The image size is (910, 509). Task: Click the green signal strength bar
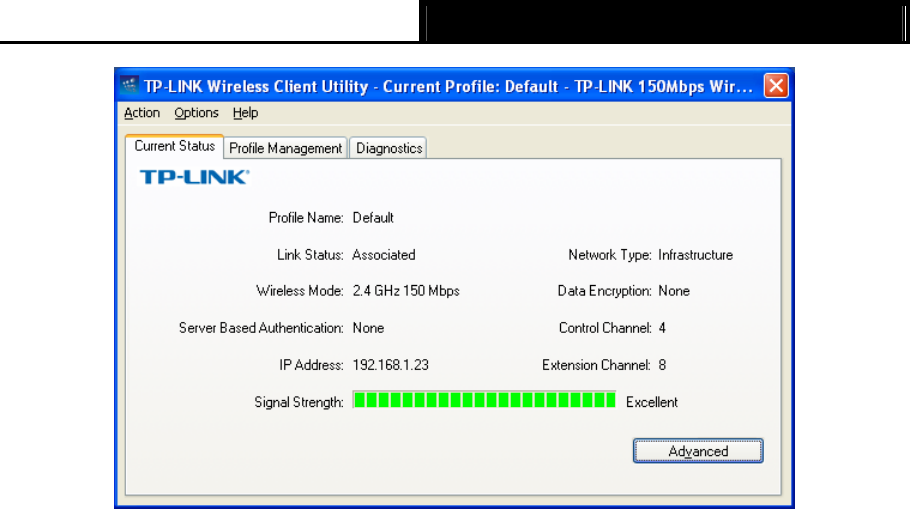[x=484, y=400]
